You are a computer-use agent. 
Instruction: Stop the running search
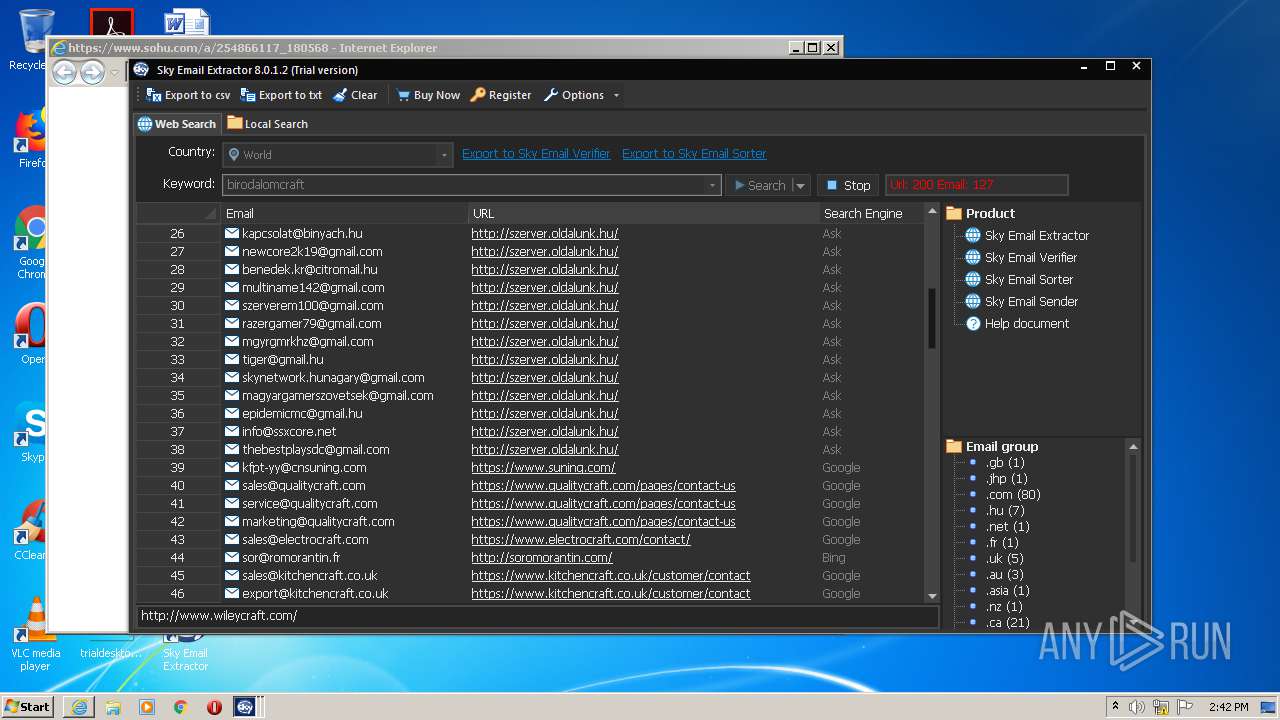click(848, 185)
